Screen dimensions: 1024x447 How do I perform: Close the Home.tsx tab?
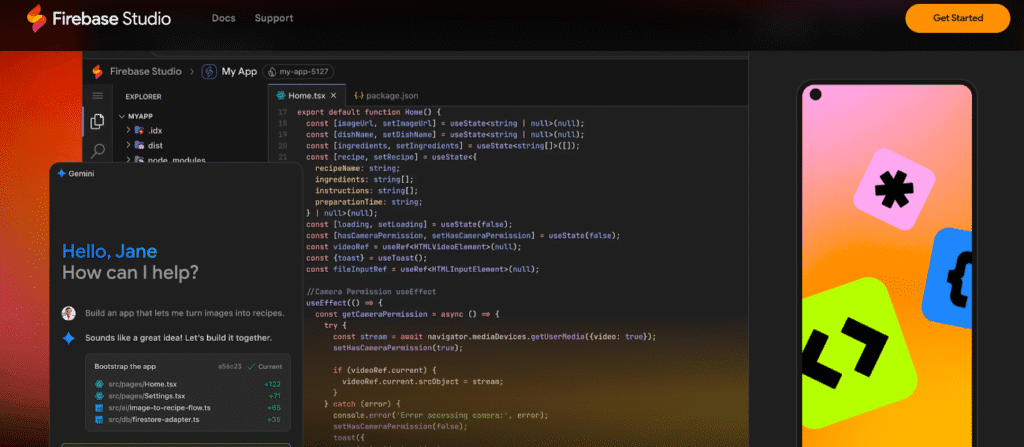coord(333,95)
